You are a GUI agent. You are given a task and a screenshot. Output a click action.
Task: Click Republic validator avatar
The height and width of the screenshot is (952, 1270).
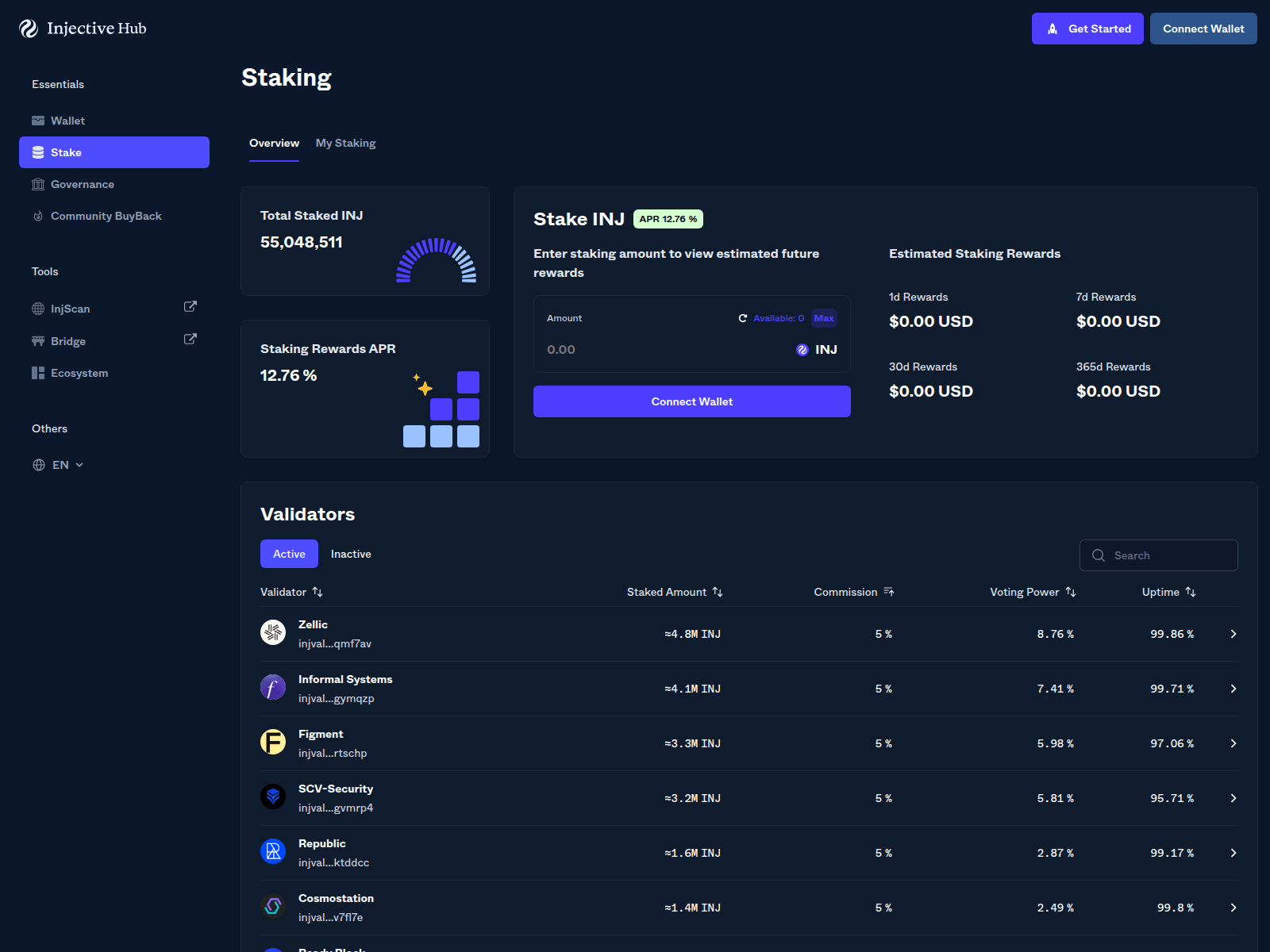point(273,851)
